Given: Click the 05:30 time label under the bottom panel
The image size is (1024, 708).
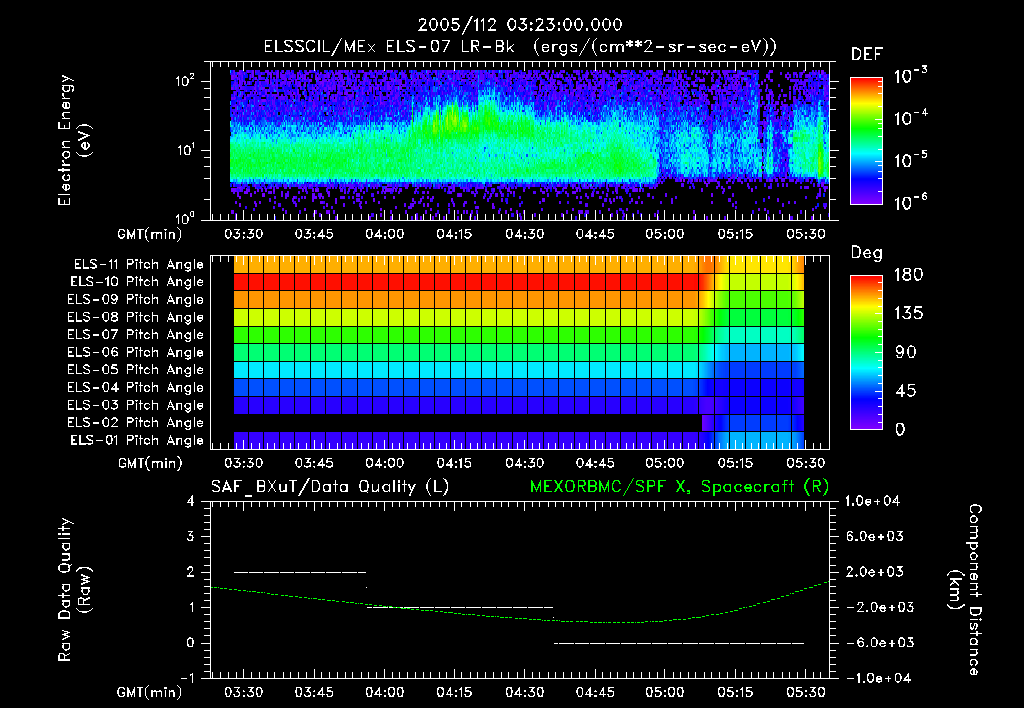Looking at the screenshot, I should click(805, 692).
